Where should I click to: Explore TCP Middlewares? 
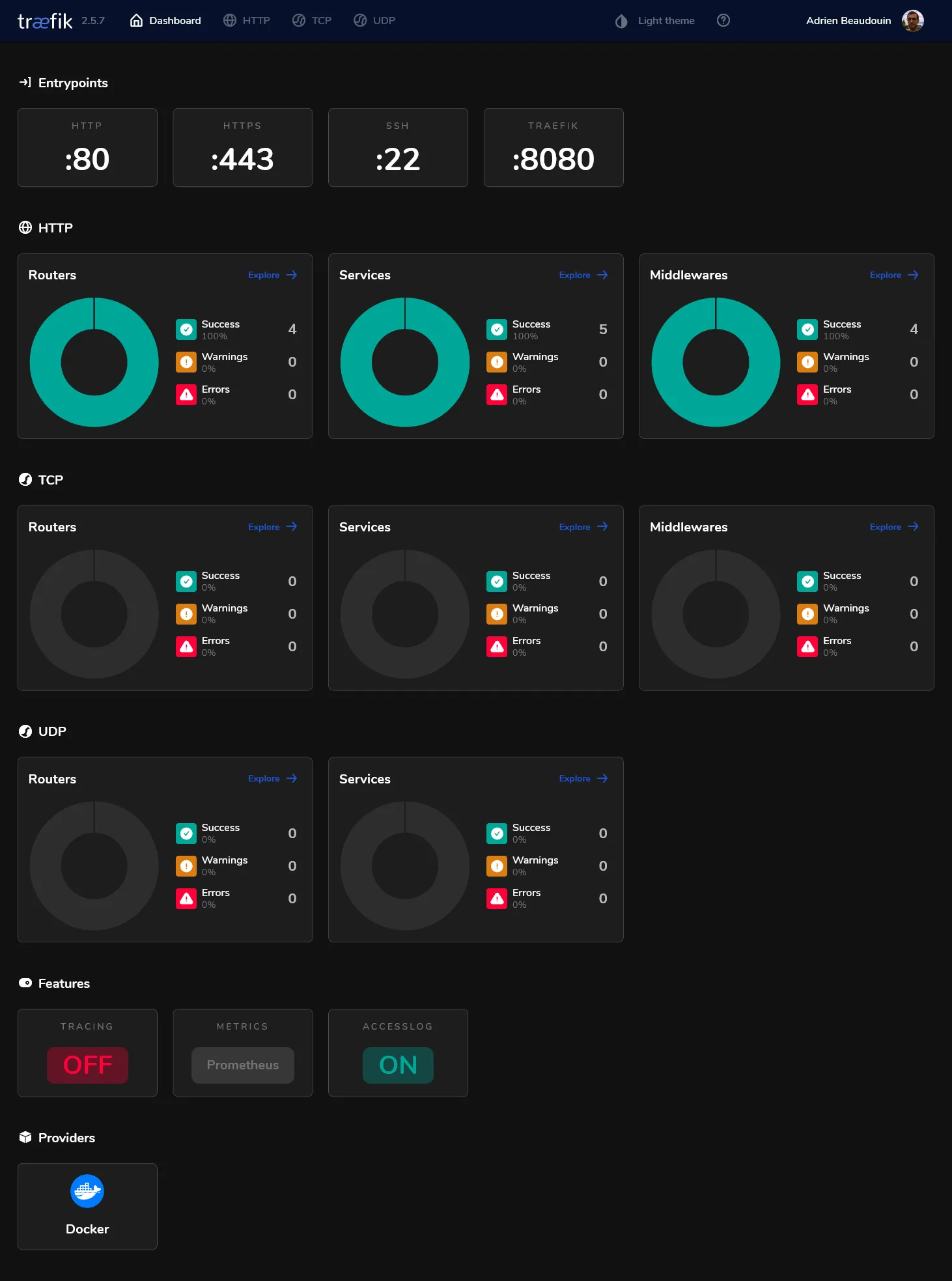pyautogui.click(x=894, y=527)
